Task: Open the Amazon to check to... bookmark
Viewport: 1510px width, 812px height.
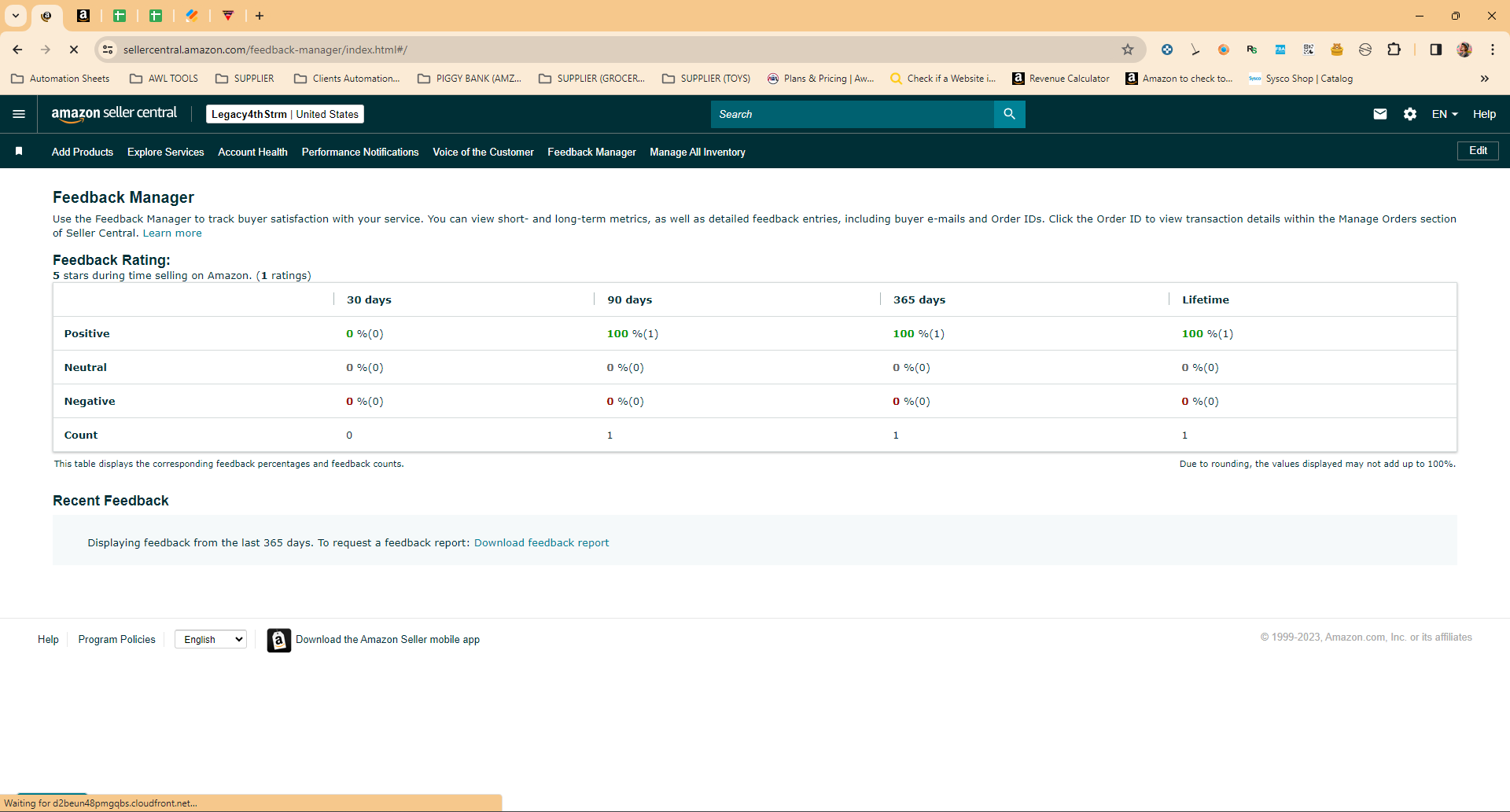Action: 1178,79
